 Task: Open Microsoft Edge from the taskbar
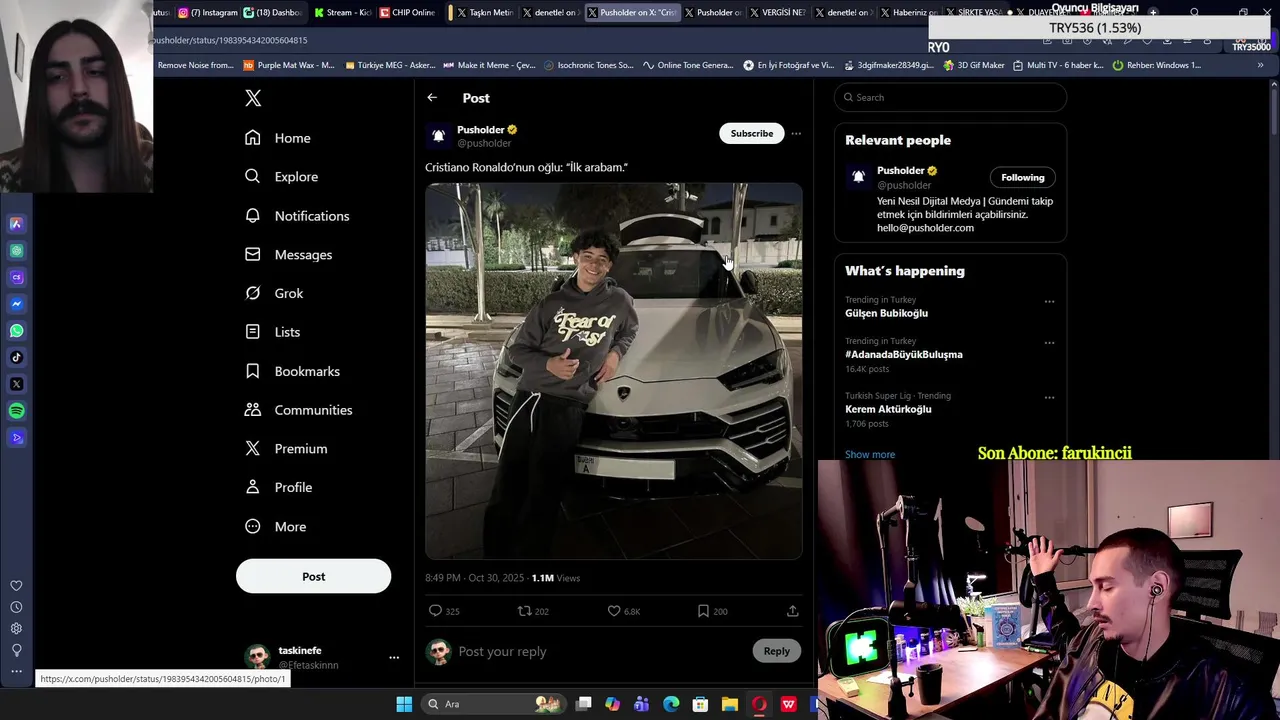(671, 704)
